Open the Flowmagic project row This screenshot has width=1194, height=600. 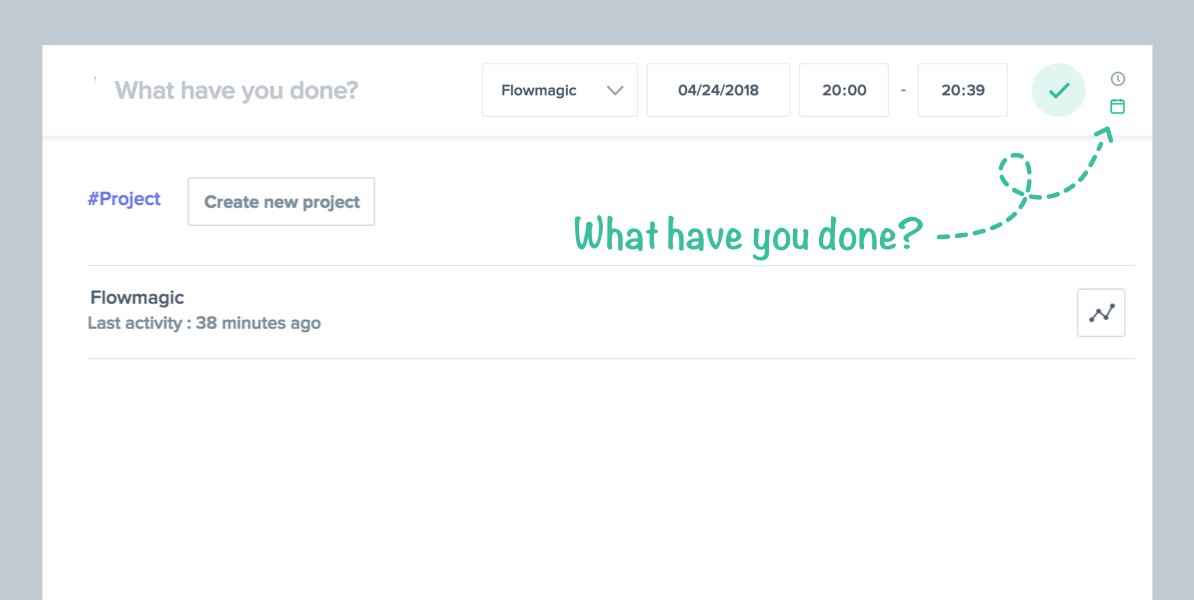click(x=611, y=312)
